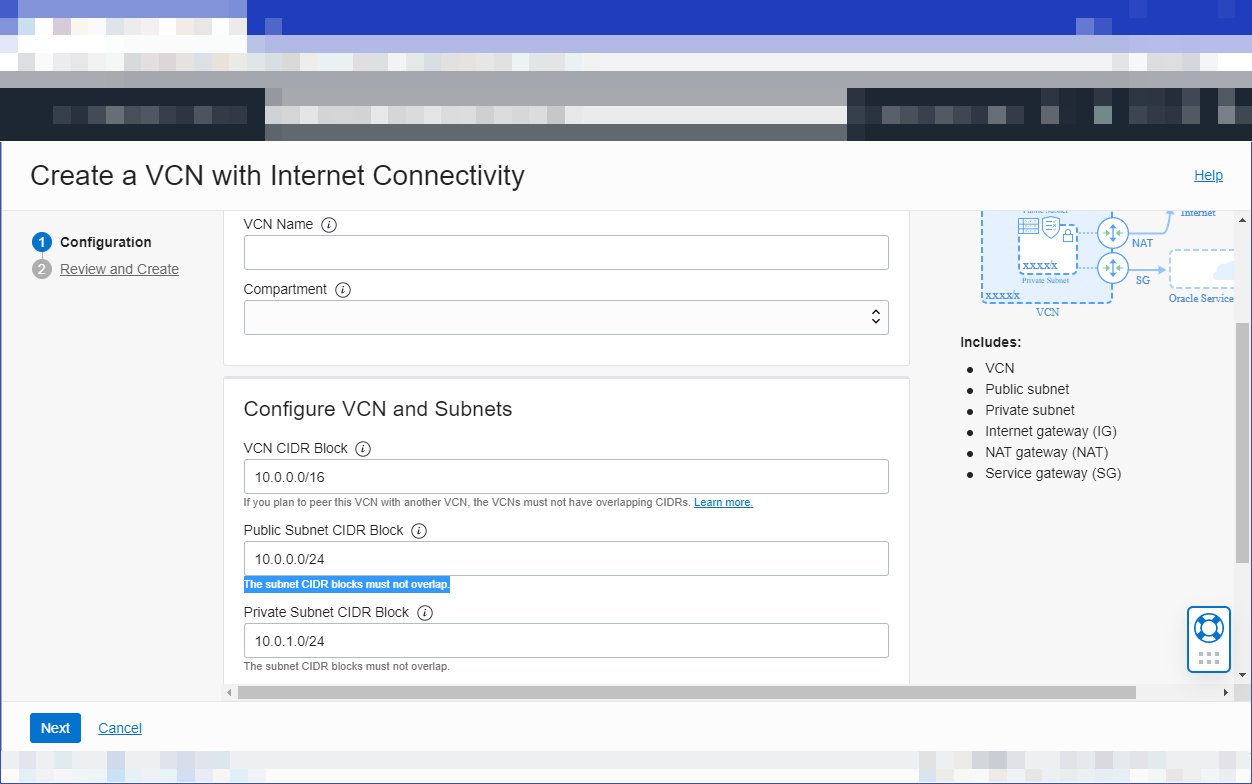
Task: Click the VCN Name info icon
Action: (329, 224)
